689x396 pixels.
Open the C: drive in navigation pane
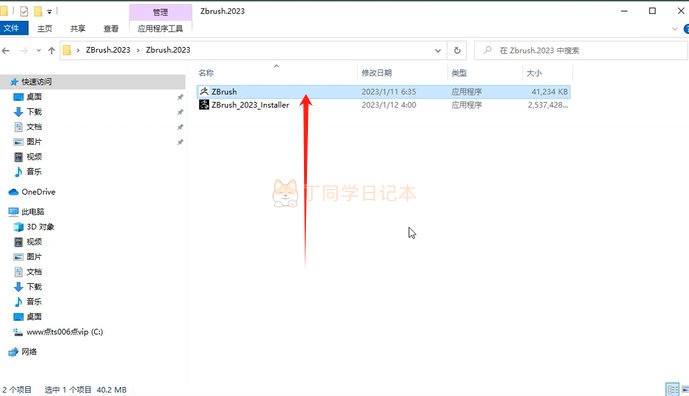(x=65, y=332)
